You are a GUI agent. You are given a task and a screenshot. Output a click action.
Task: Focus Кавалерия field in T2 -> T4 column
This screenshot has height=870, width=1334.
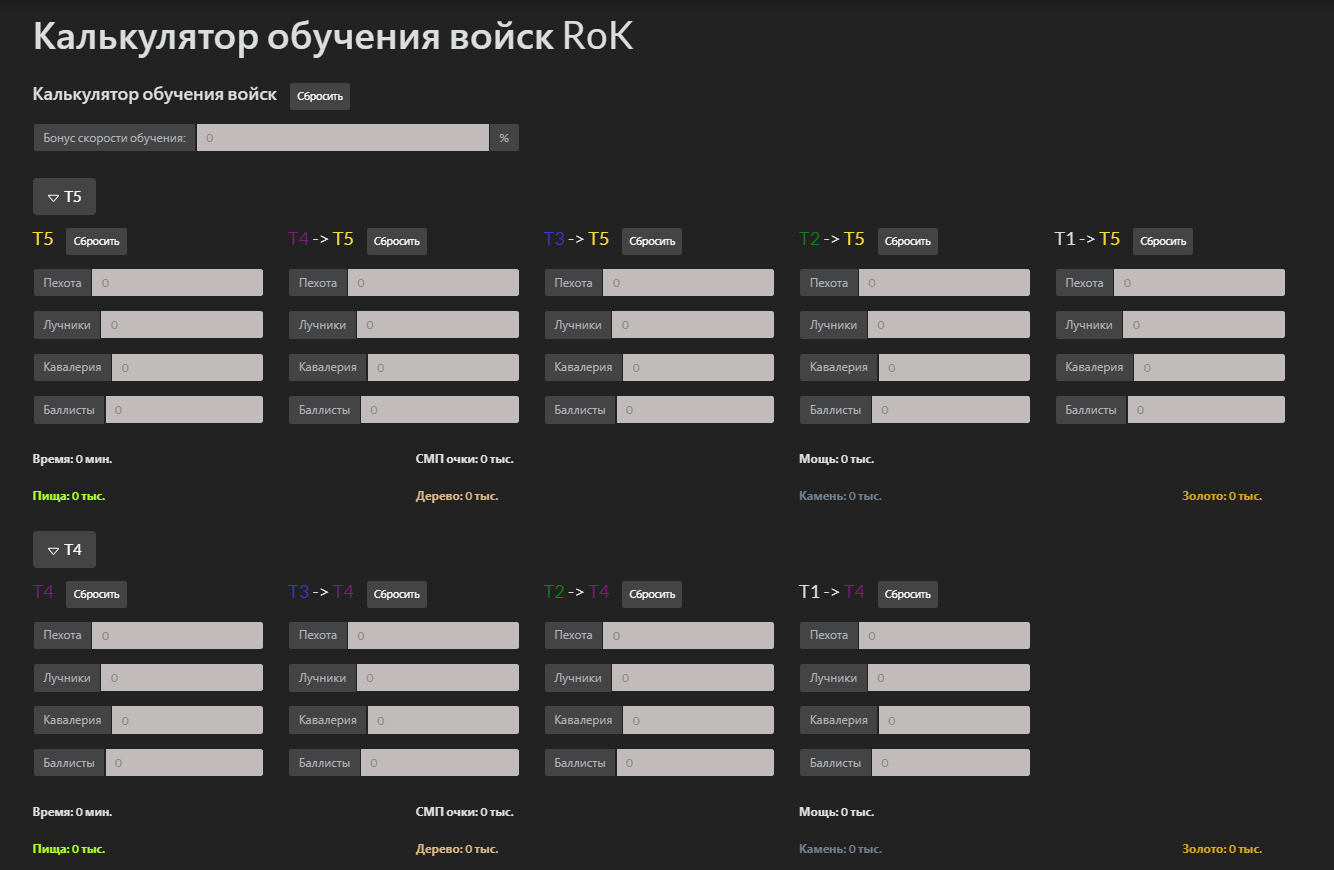click(698, 720)
